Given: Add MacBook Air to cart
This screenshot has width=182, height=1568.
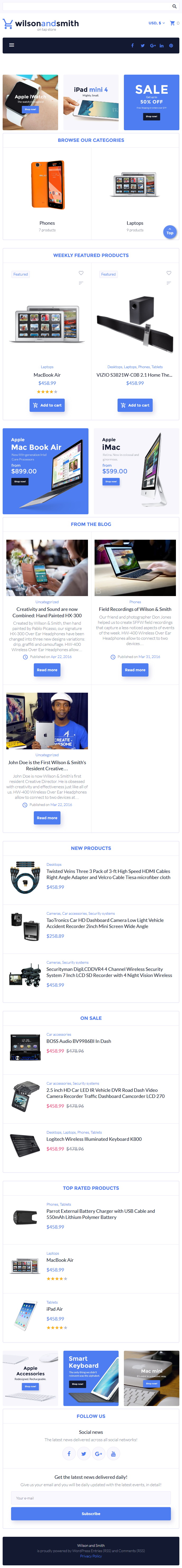Looking at the screenshot, I should point(47,405).
